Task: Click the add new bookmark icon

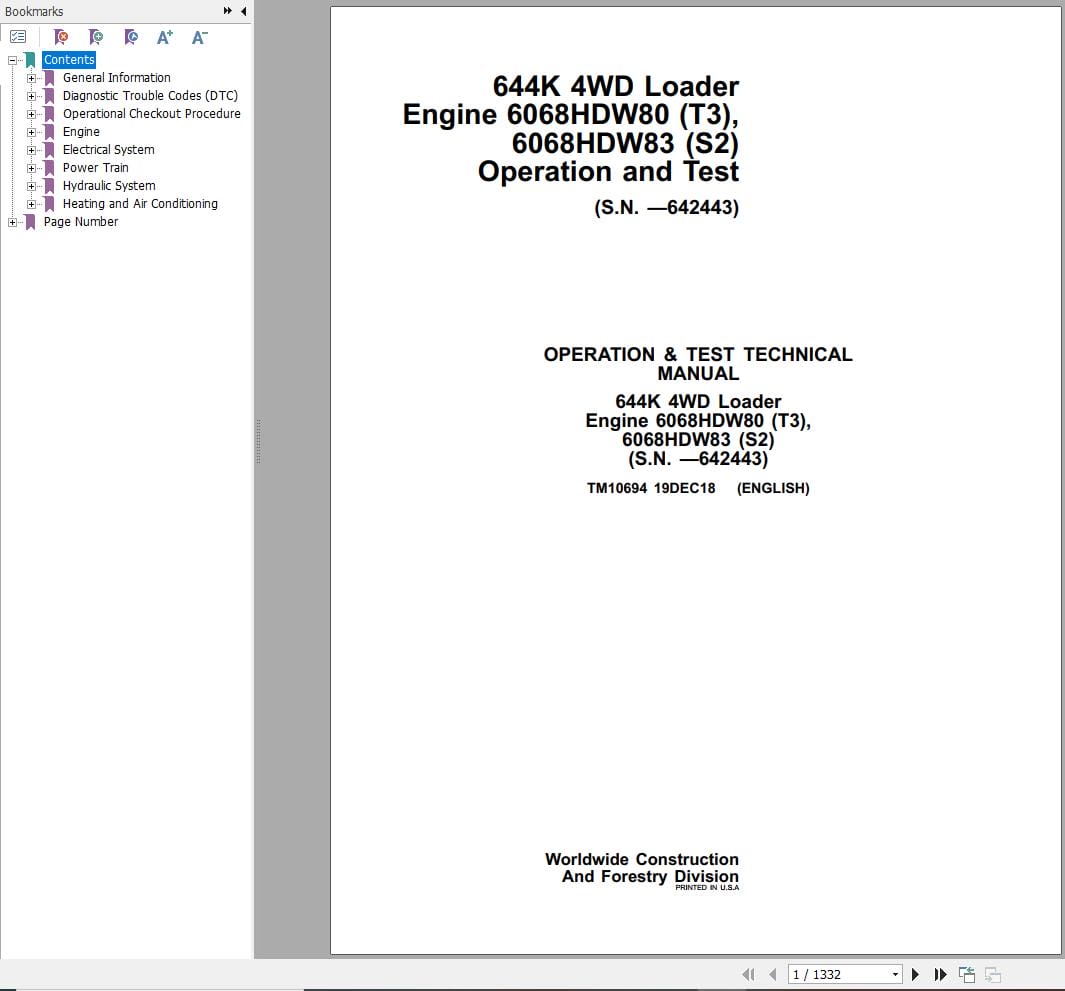Action: (x=96, y=37)
